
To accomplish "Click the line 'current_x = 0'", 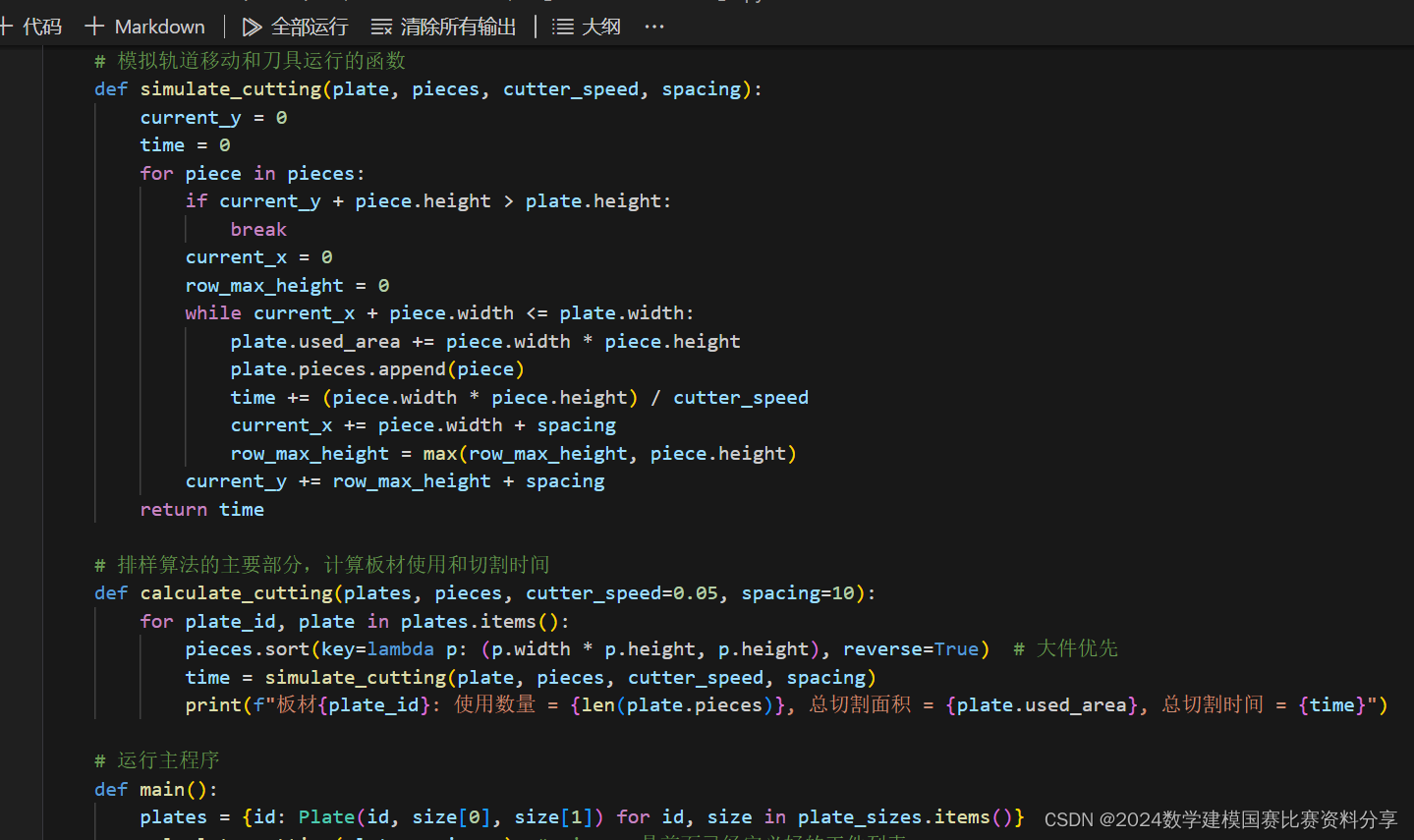I will [258, 257].
